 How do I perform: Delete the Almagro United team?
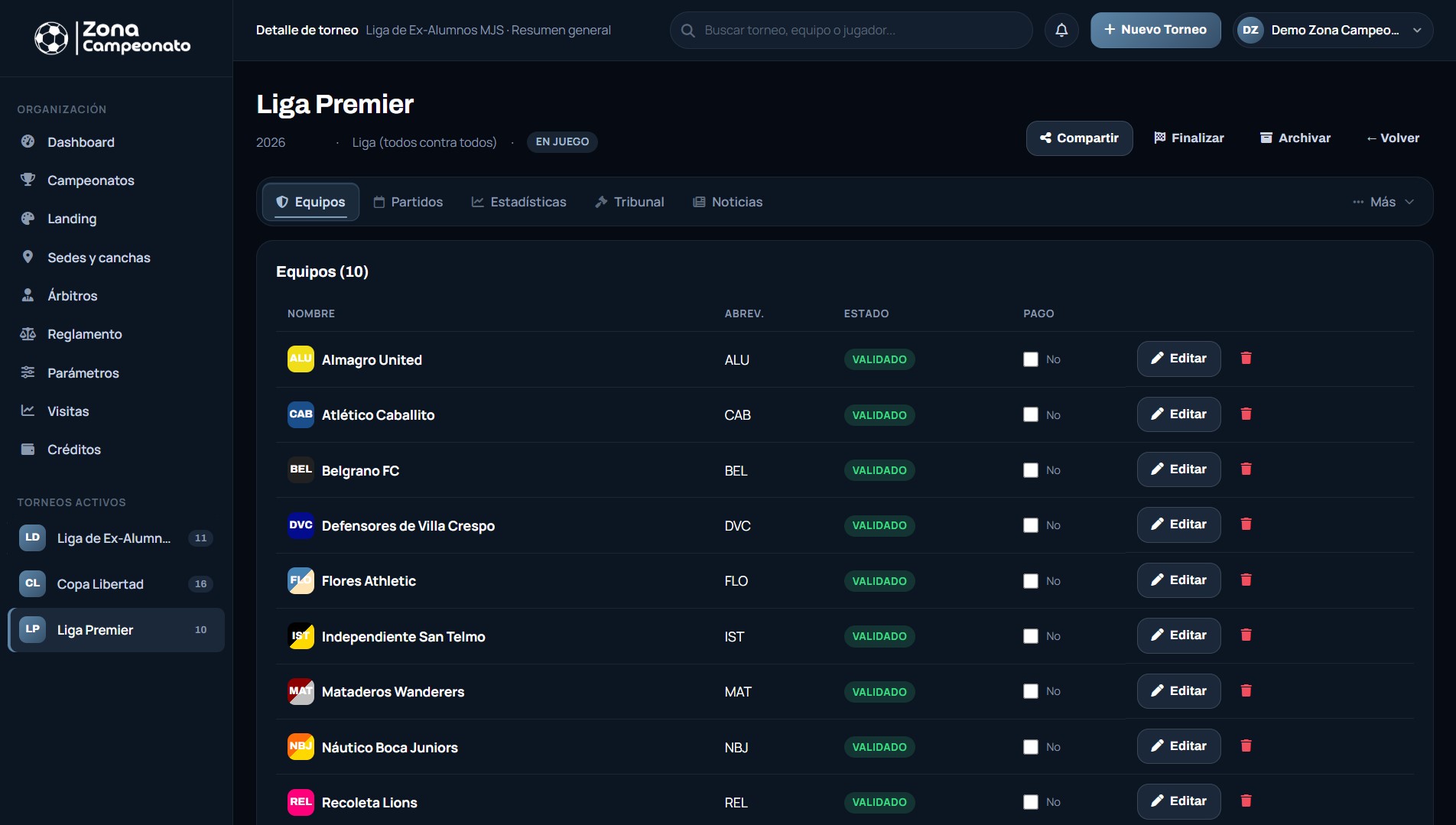point(1246,359)
